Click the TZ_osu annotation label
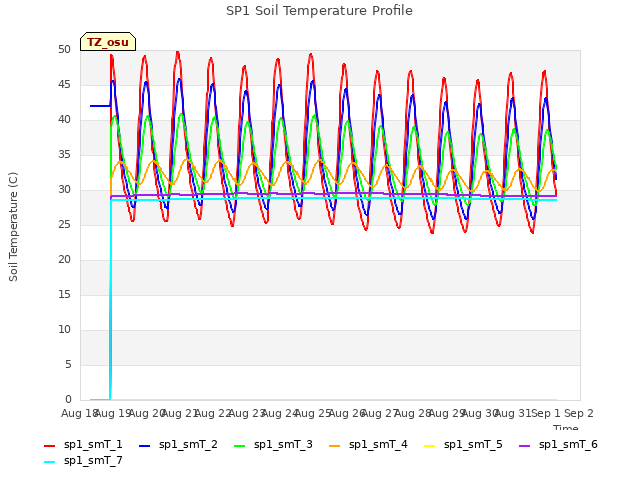 (108, 42)
